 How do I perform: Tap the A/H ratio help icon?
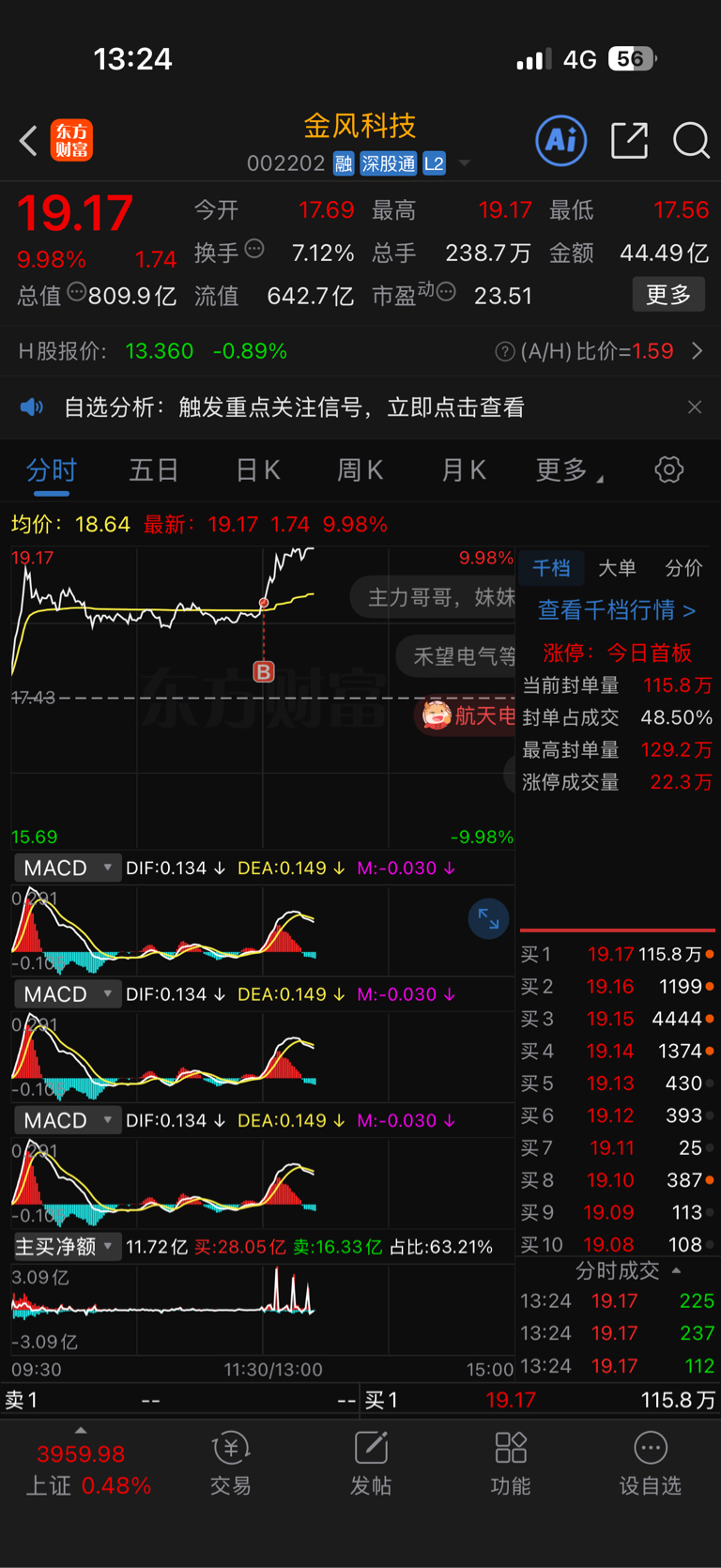click(505, 351)
